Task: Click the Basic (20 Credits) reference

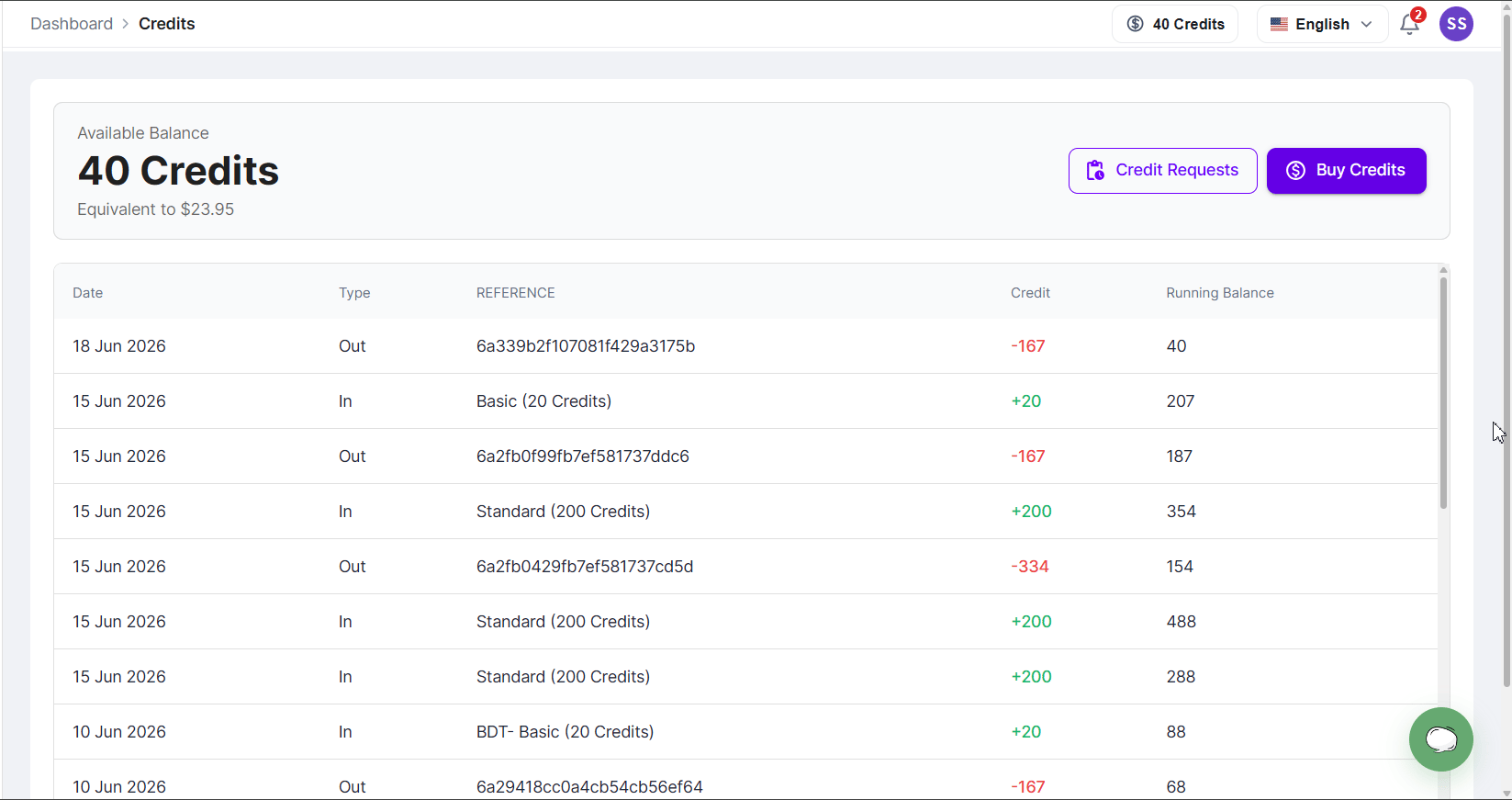Action: [543, 401]
